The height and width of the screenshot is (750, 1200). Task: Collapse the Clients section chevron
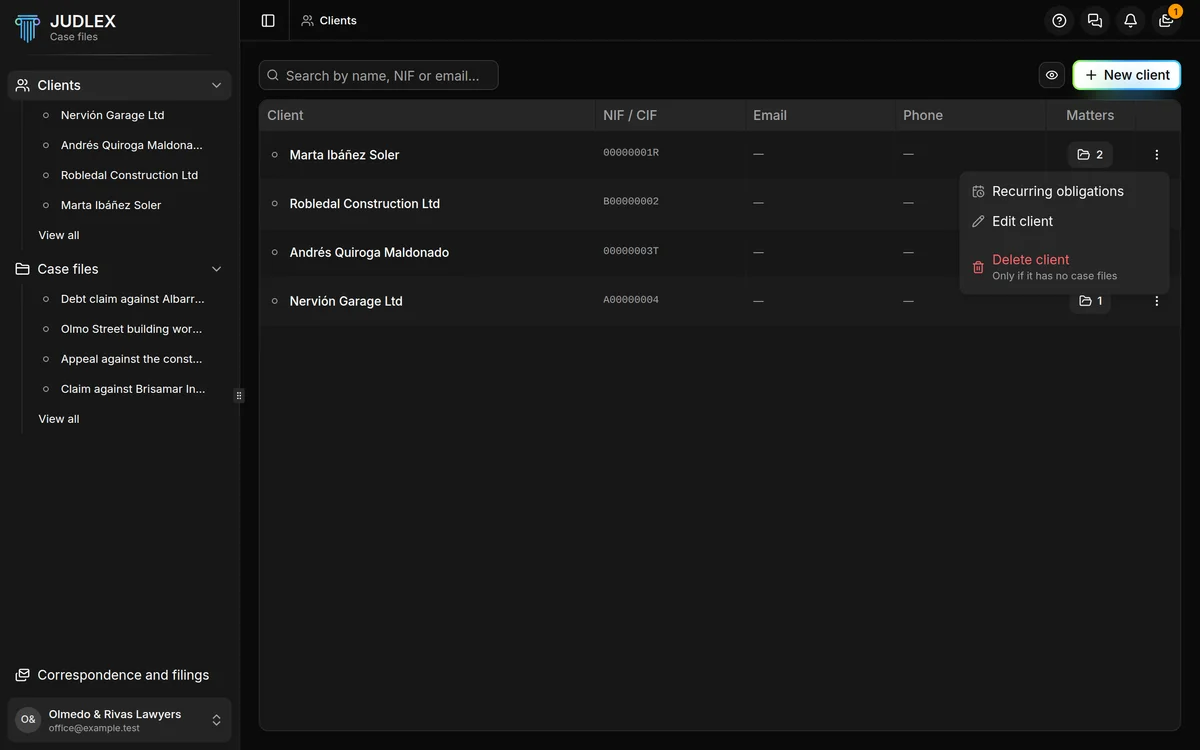click(x=216, y=85)
